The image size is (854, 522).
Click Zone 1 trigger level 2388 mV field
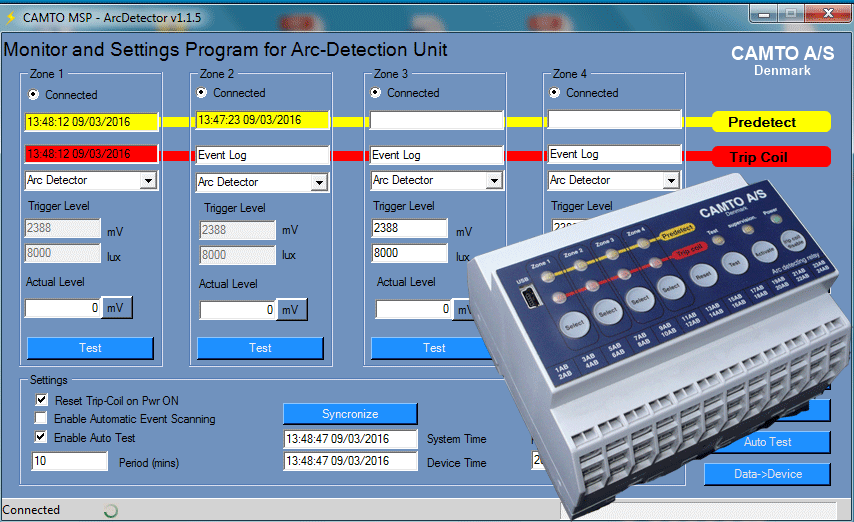63,228
